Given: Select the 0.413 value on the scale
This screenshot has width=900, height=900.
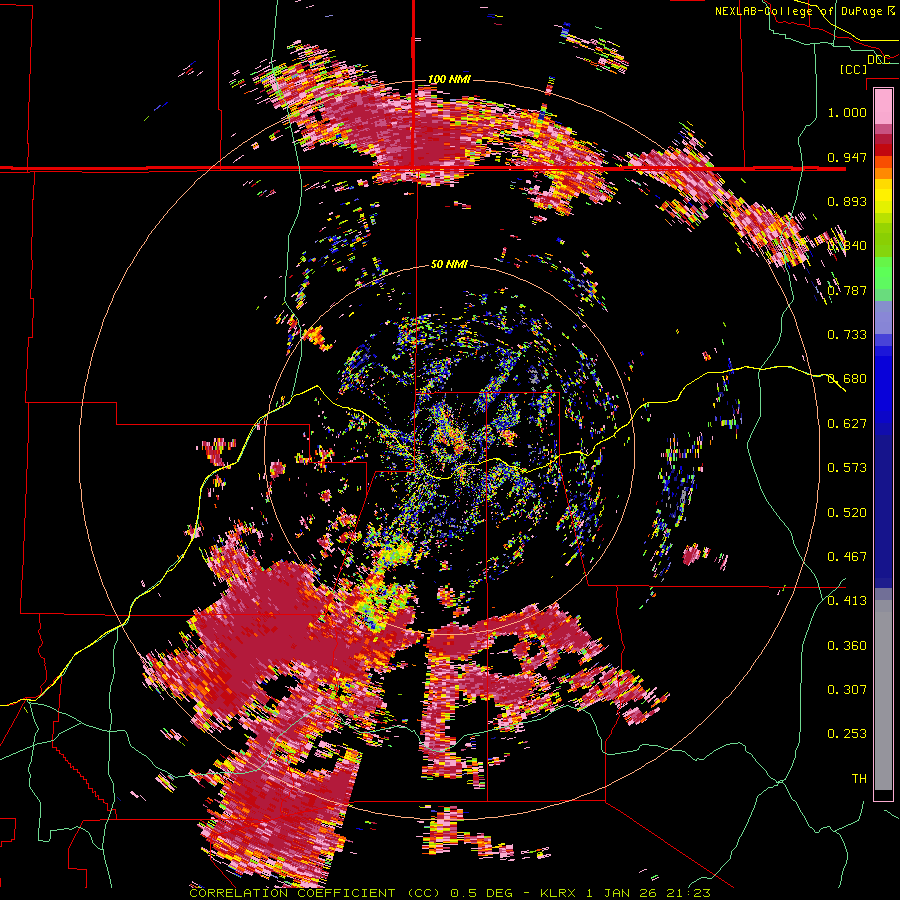Looking at the screenshot, I should [847, 601].
